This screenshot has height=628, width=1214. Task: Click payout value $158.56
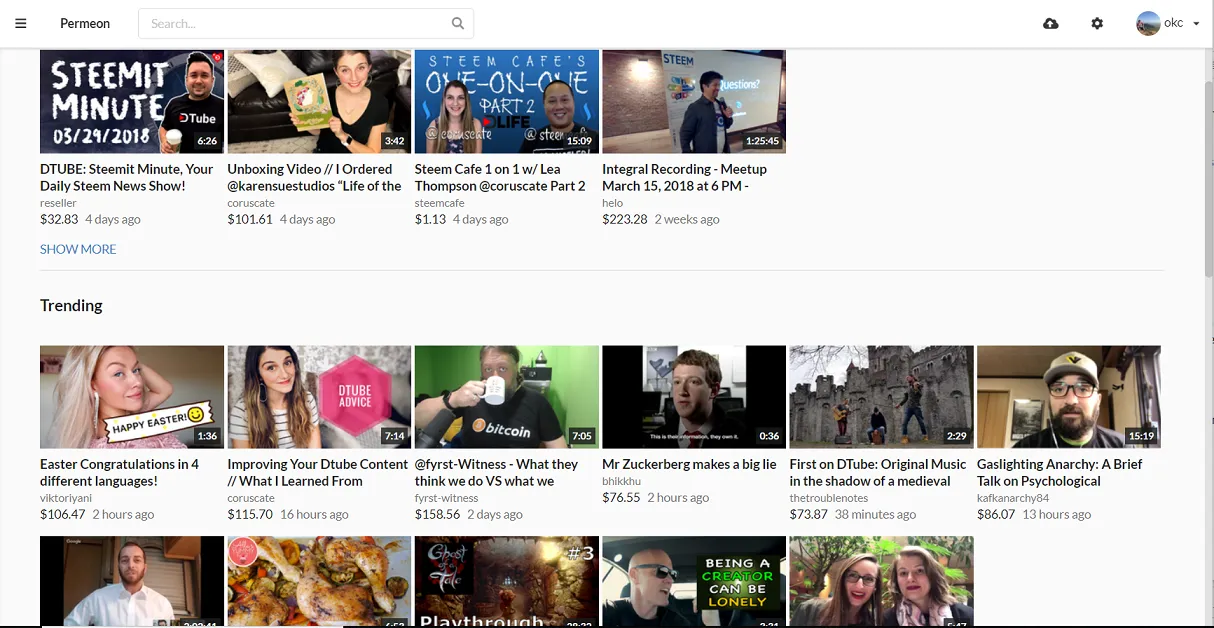point(438,514)
